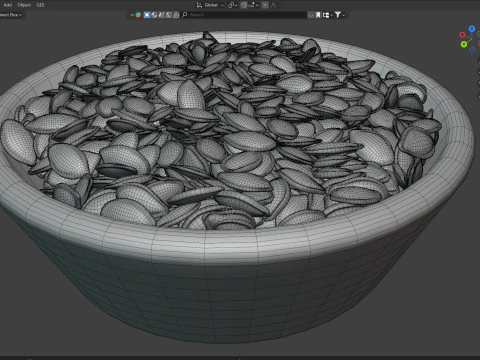The width and height of the screenshot is (480, 360).
Task: Click the dim negative Z gizmo circle
Action: click(x=472, y=50)
